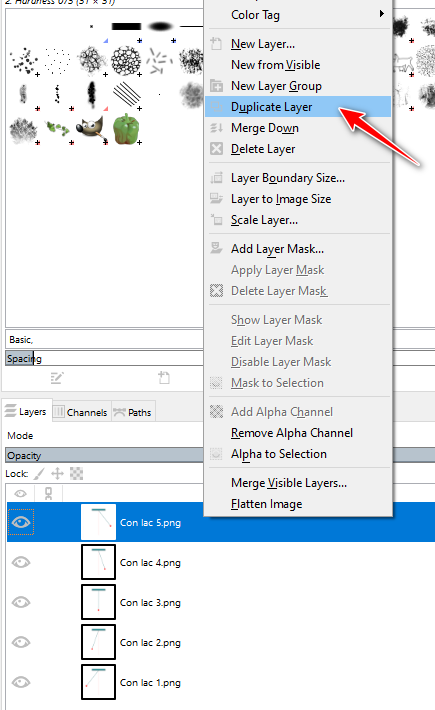Click the Layer Boundary Size icon
This screenshot has height=710, width=435.
(x=216, y=178)
